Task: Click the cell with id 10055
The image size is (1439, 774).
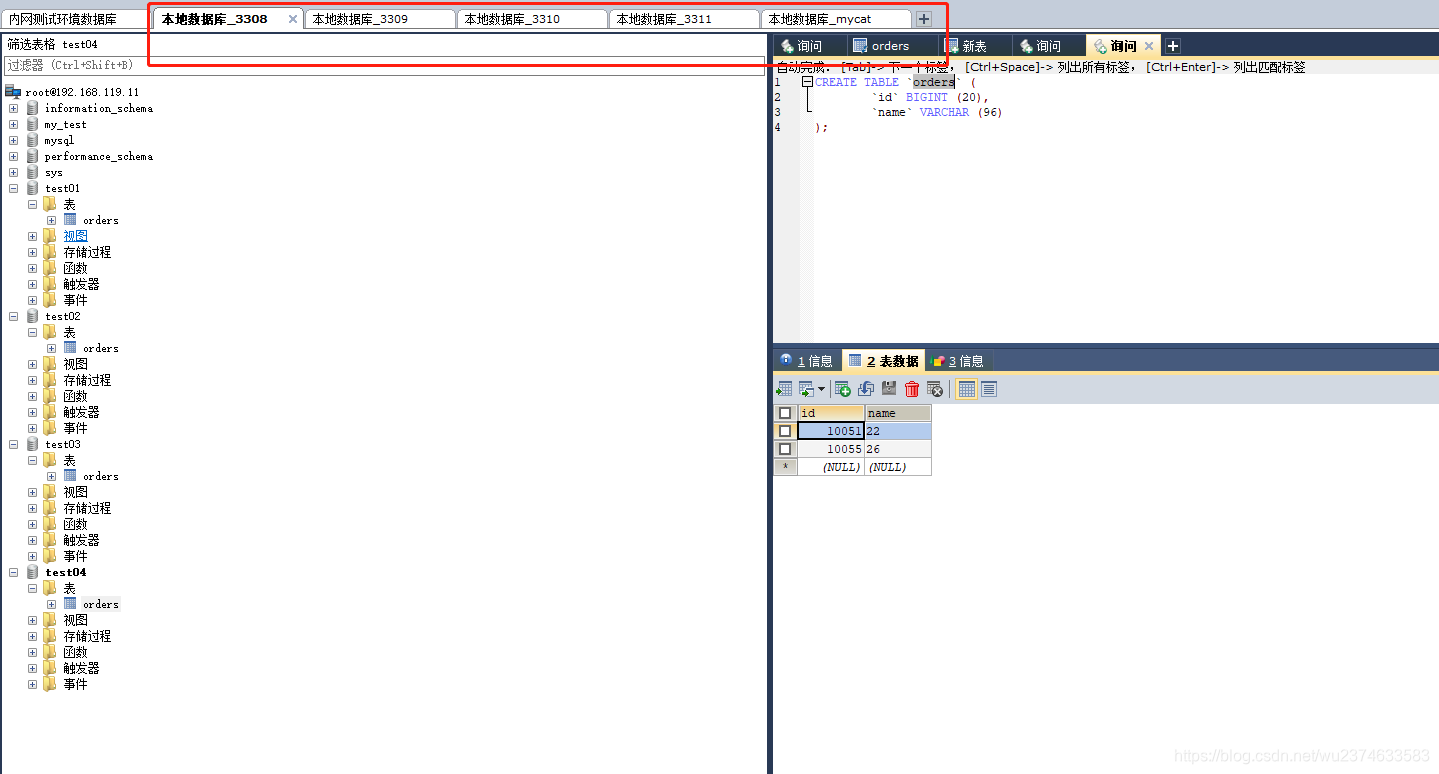Action: 831,449
